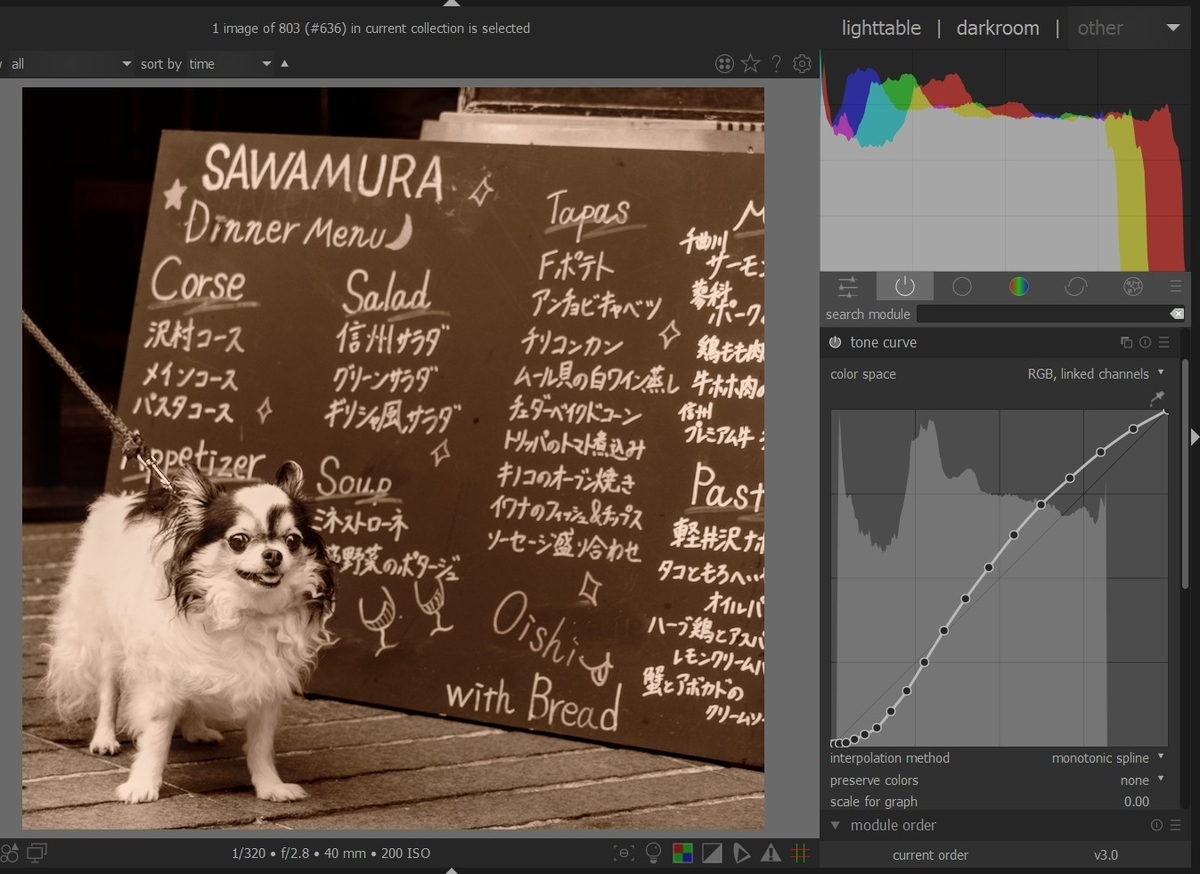This screenshot has width=1200, height=874.
Task: Select the correct modules group icon
Action: (1076, 287)
